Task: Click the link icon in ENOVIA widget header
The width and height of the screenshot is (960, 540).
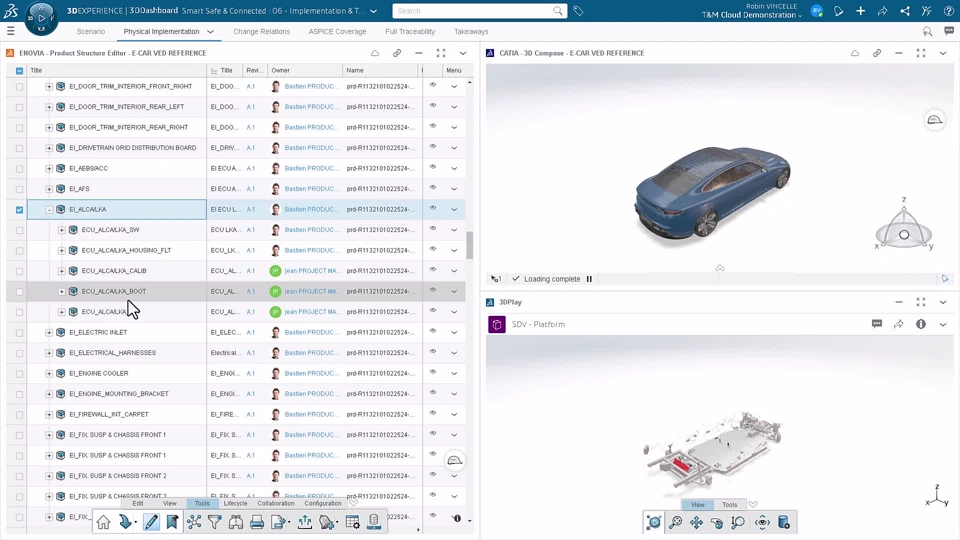Action: 397,53
